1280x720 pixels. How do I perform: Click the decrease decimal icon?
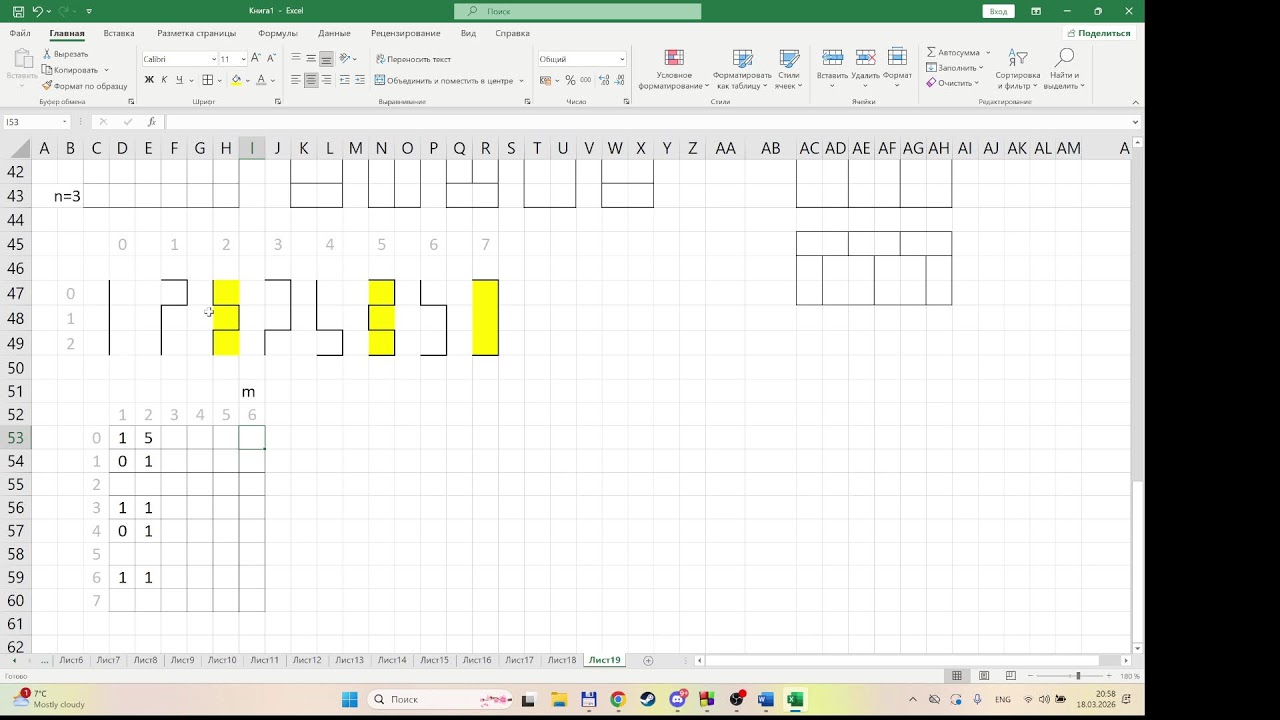617,80
